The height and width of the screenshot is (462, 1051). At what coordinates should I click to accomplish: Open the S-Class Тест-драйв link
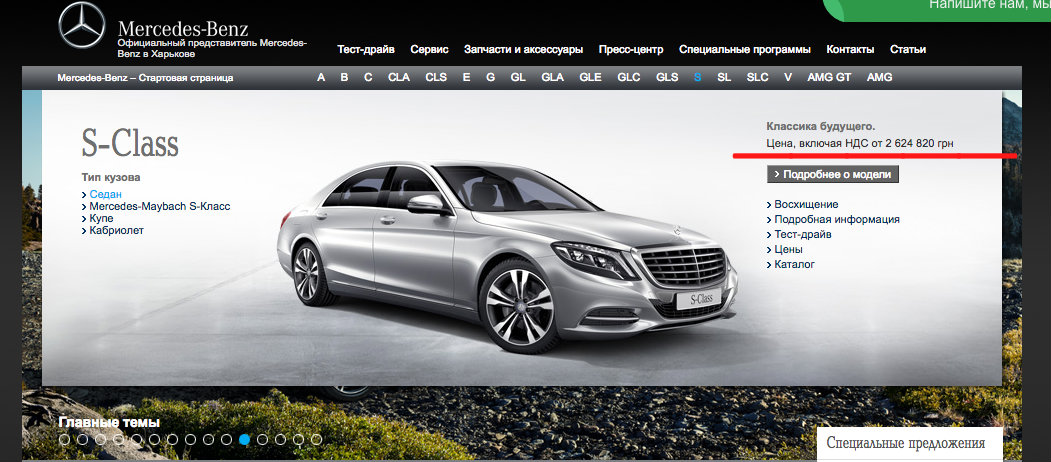pyautogui.click(x=802, y=235)
